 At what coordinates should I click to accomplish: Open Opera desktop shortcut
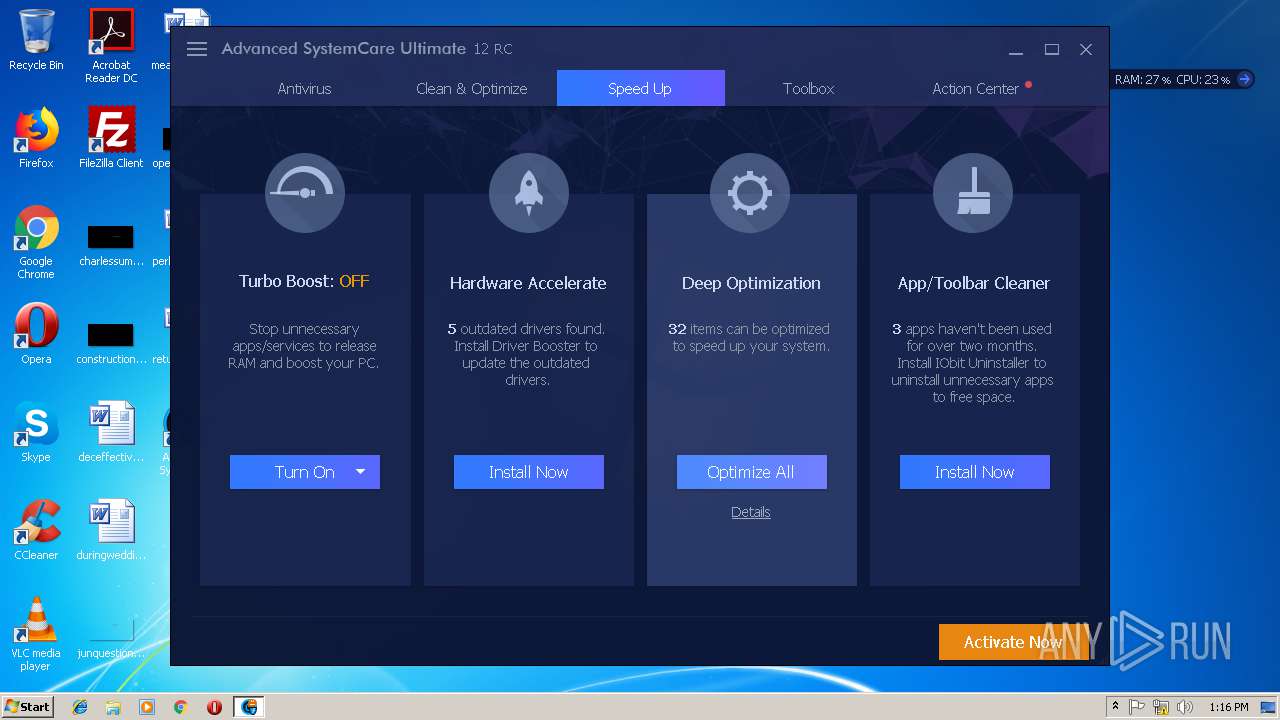(36, 334)
